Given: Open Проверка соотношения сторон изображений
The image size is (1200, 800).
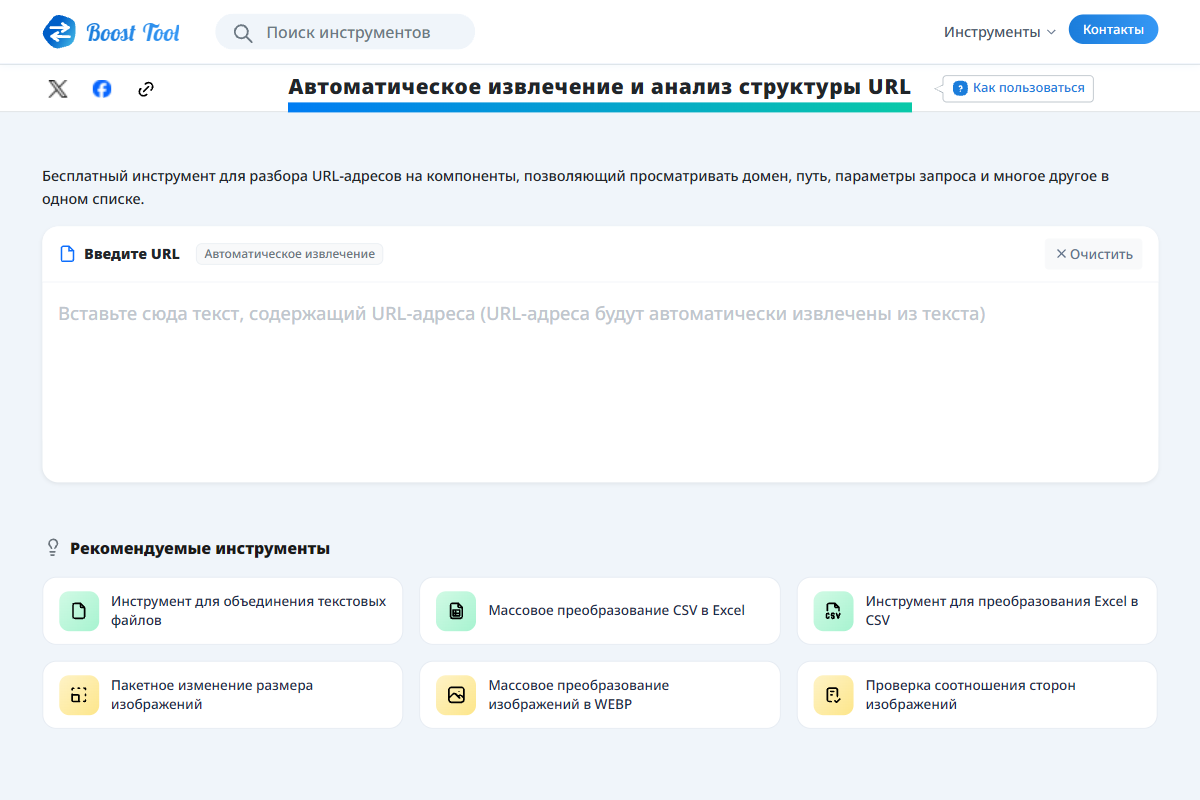Looking at the screenshot, I should click(977, 695).
